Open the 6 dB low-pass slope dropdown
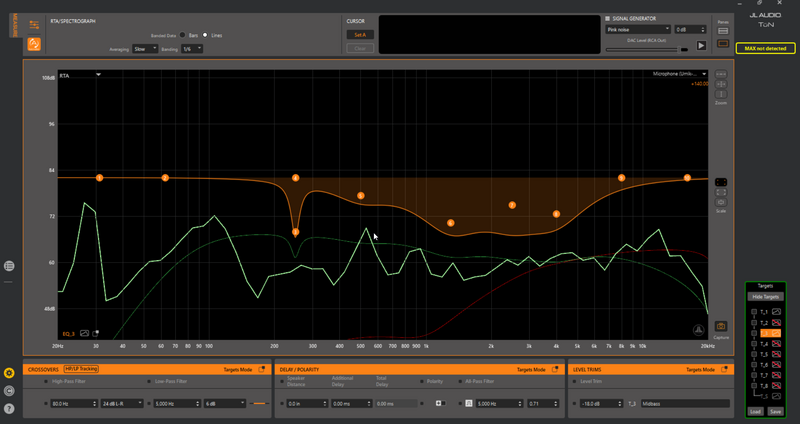 [x=225, y=404]
